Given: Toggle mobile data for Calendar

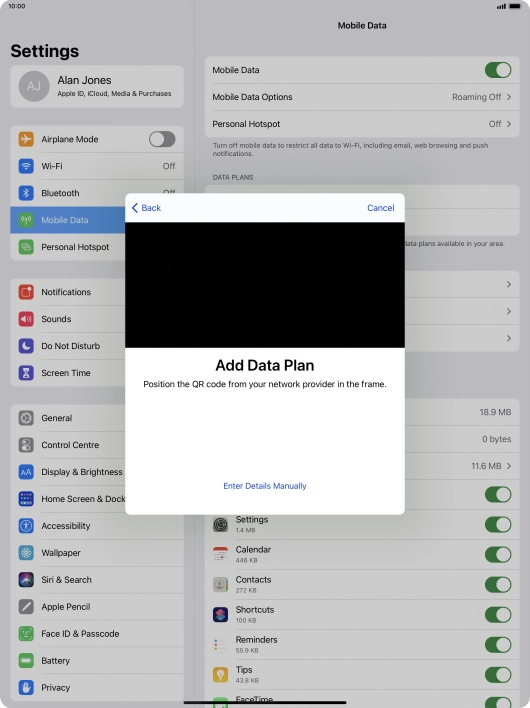Looking at the screenshot, I should tap(498, 554).
